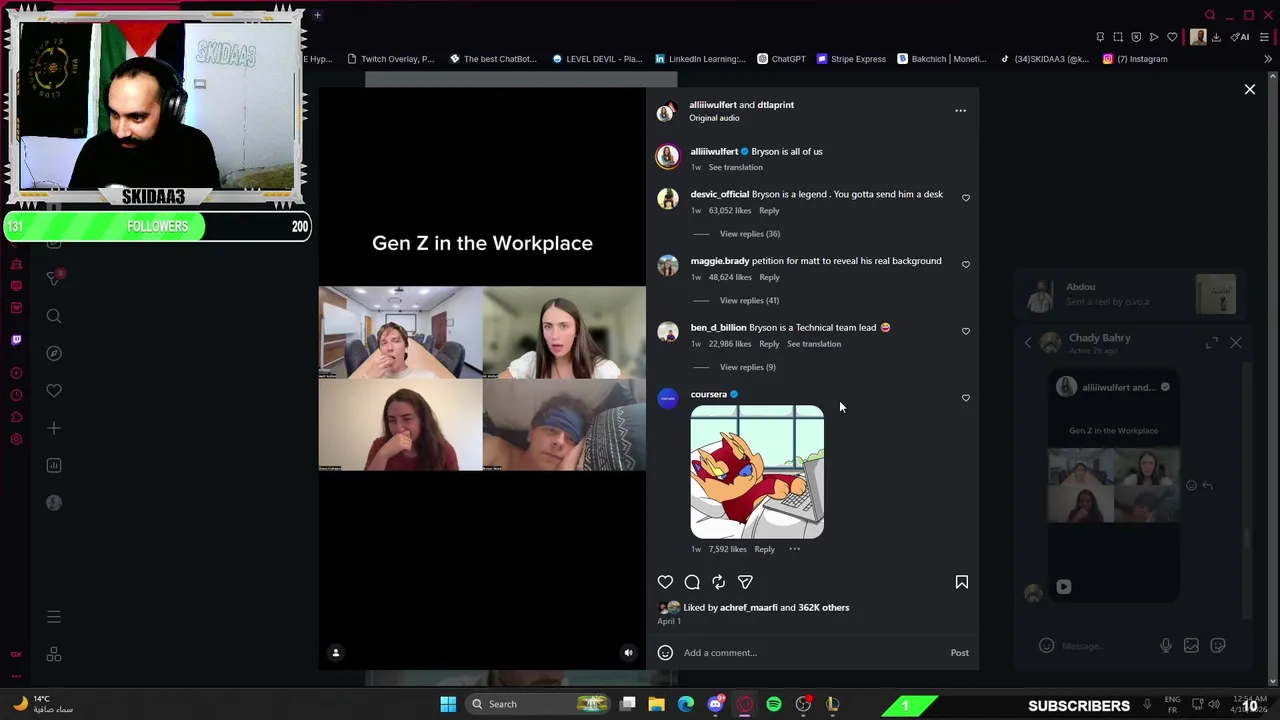Open the dtlaprint profile link
The height and width of the screenshot is (720, 1280).
tap(775, 105)
